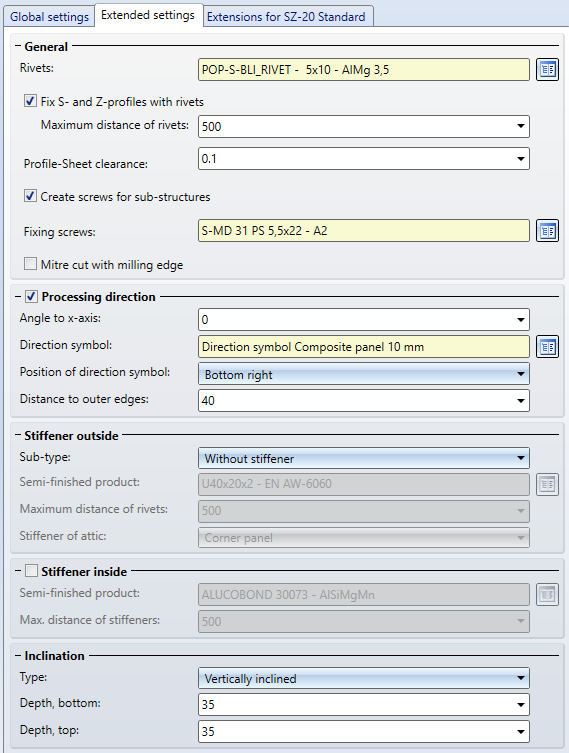Click the Depth, bottom value field
Screen dimensions: 569x753
363,704
